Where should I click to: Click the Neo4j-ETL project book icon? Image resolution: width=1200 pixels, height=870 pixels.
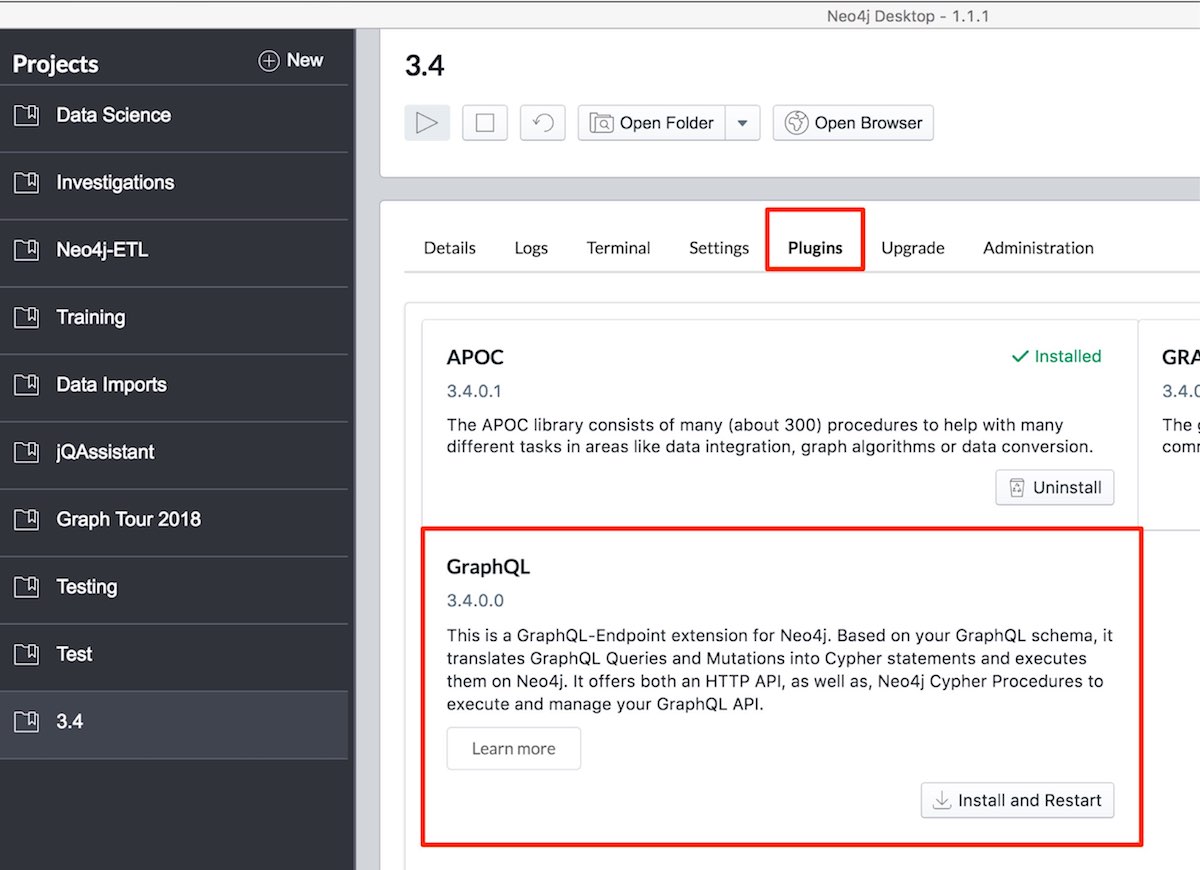pos(26,250)
